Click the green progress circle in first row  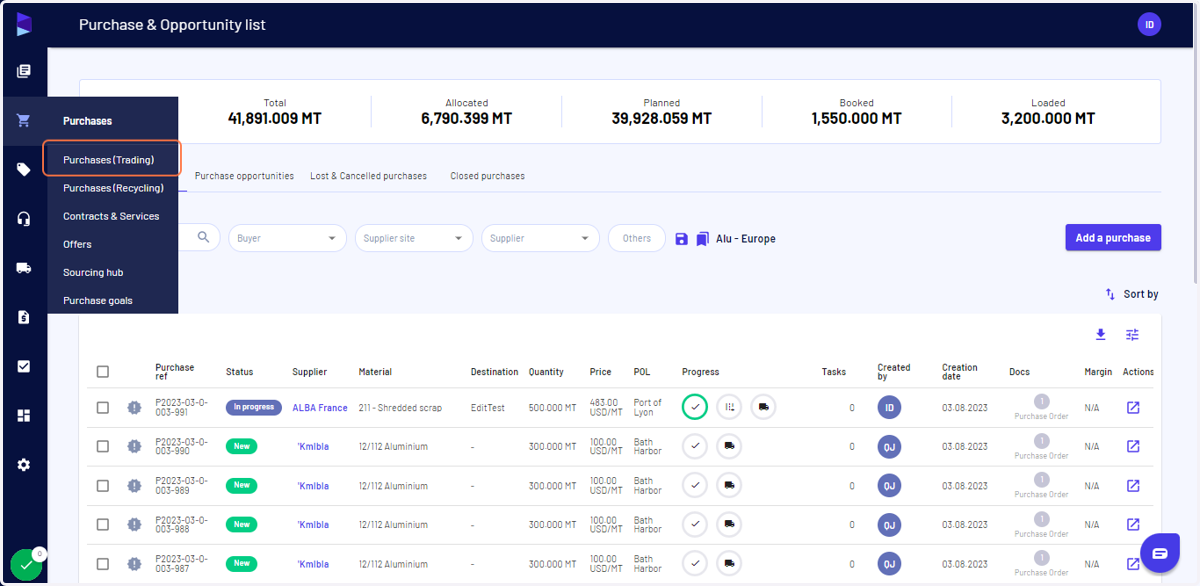pos(695,407)
